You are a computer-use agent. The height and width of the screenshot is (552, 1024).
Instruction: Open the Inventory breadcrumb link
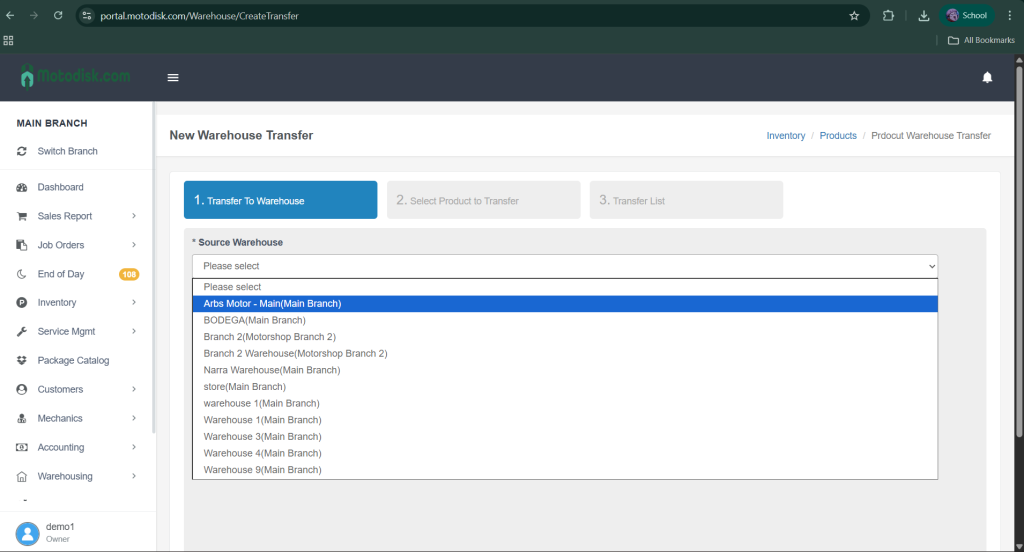point(785,136)
